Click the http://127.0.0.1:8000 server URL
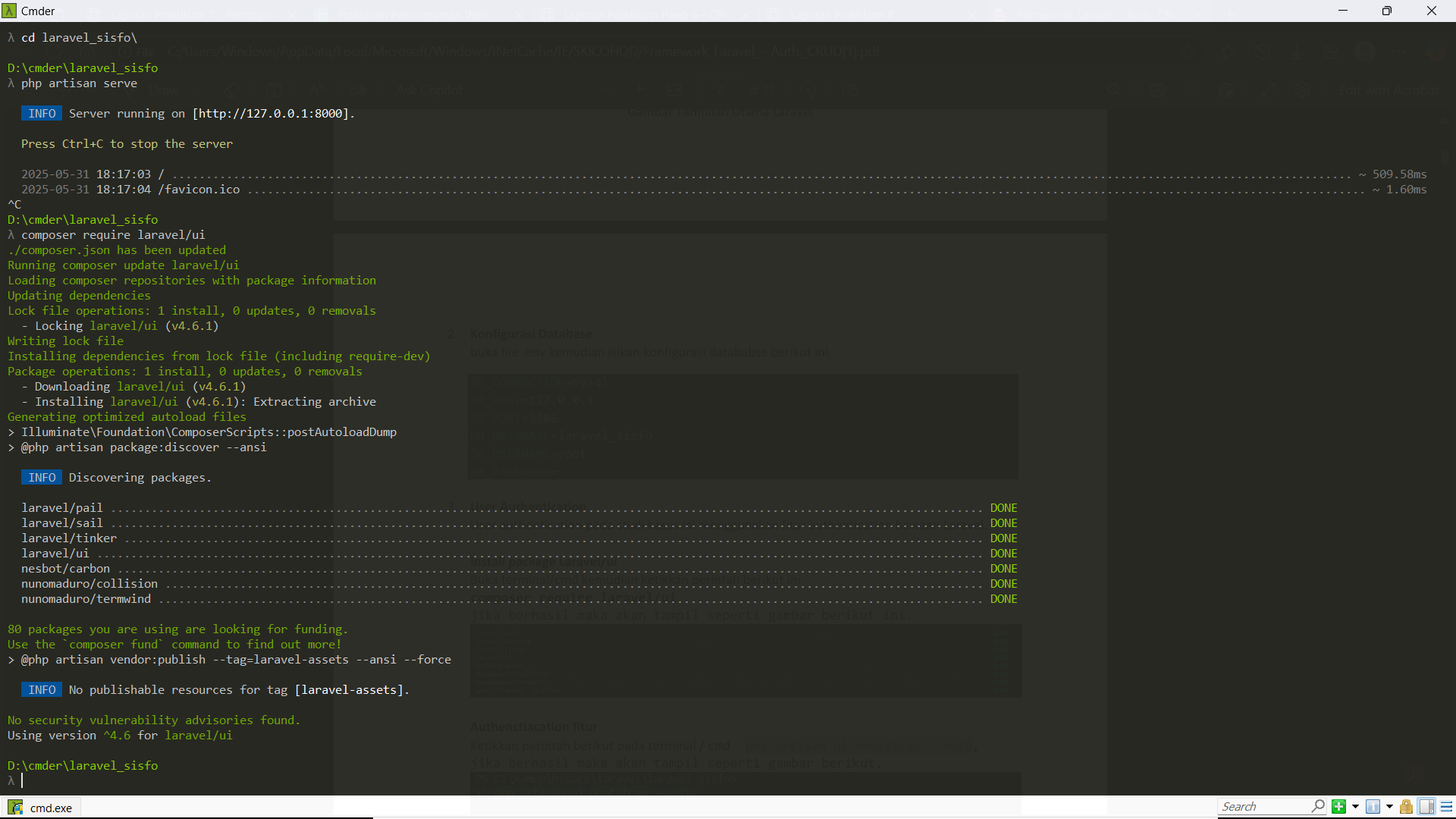Image resolution: width=1456 pixels, height=819 pixels. (x=271, y=114)
